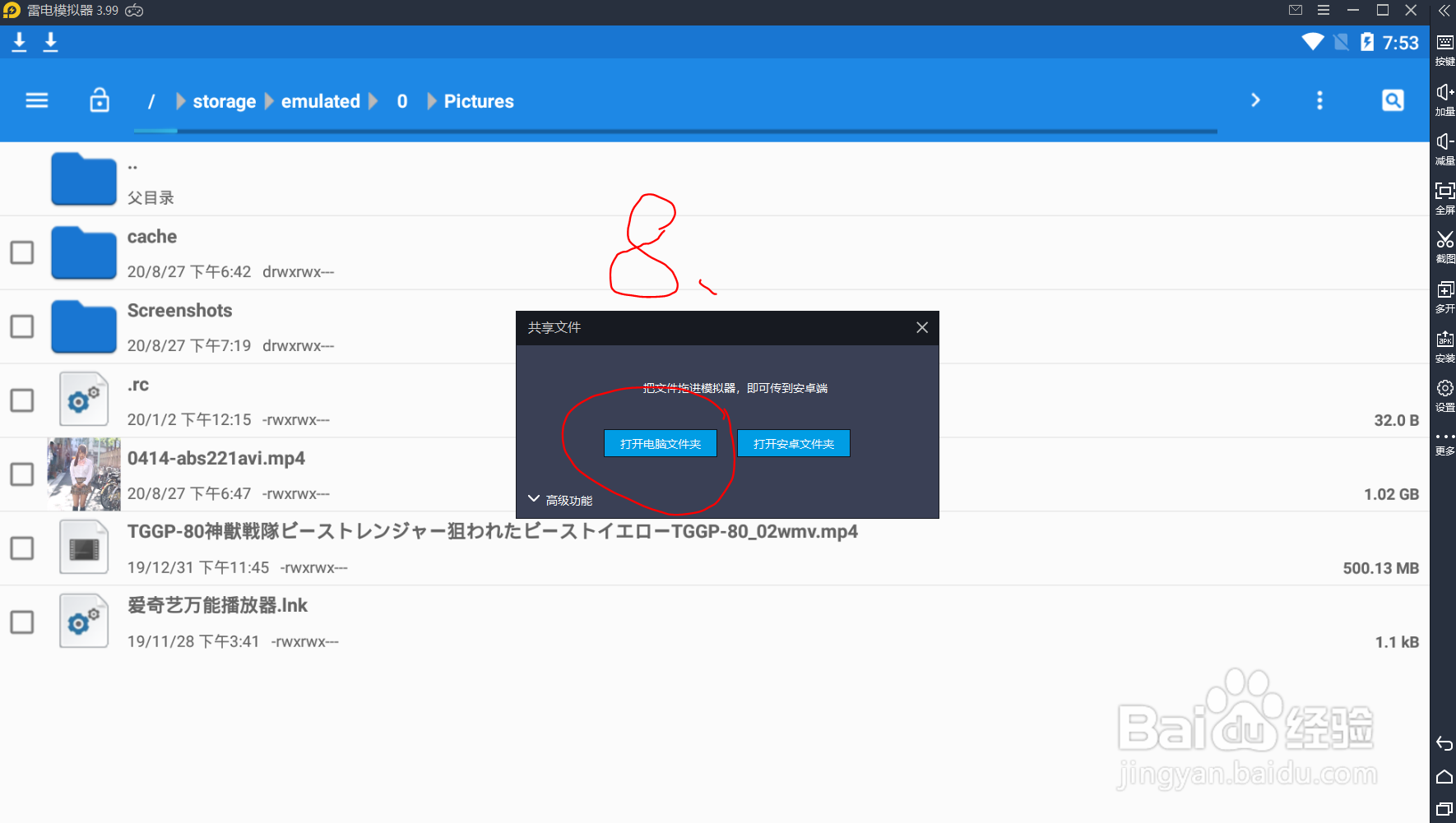Tap the padlock root toggle icon

100,100
